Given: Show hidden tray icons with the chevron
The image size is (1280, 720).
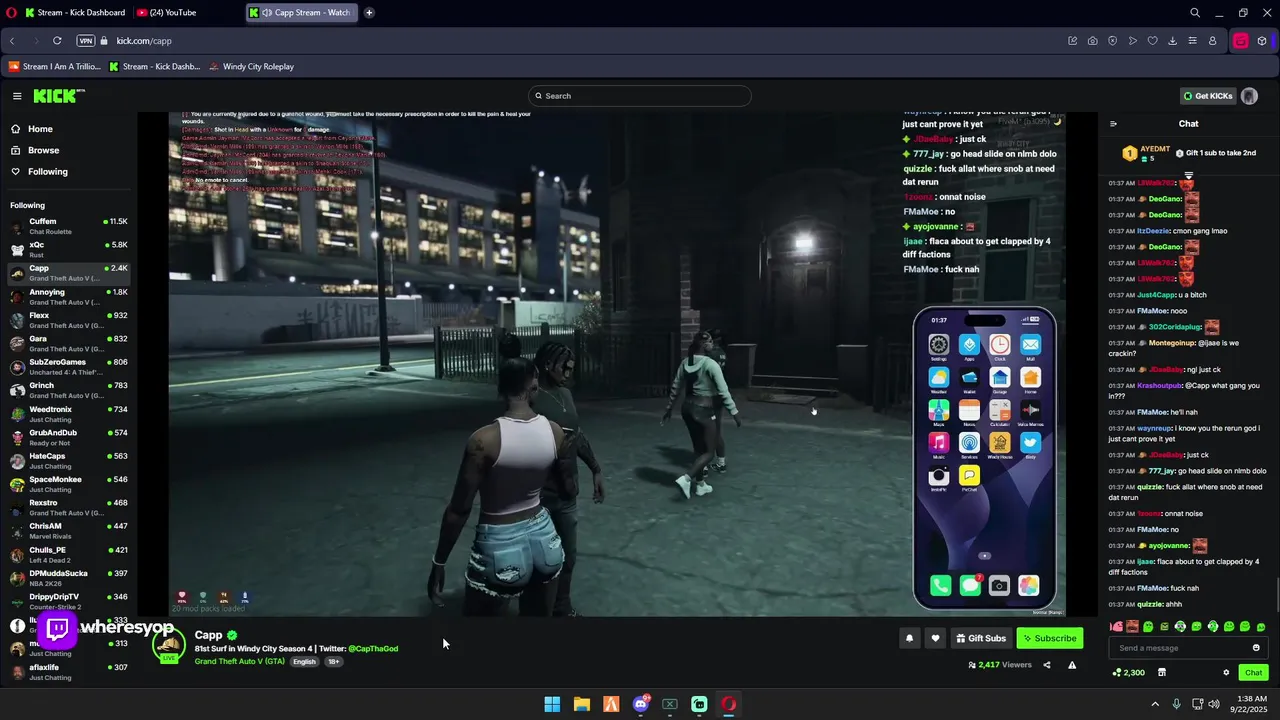Looking at the screenshot, I should (1155, 704).
